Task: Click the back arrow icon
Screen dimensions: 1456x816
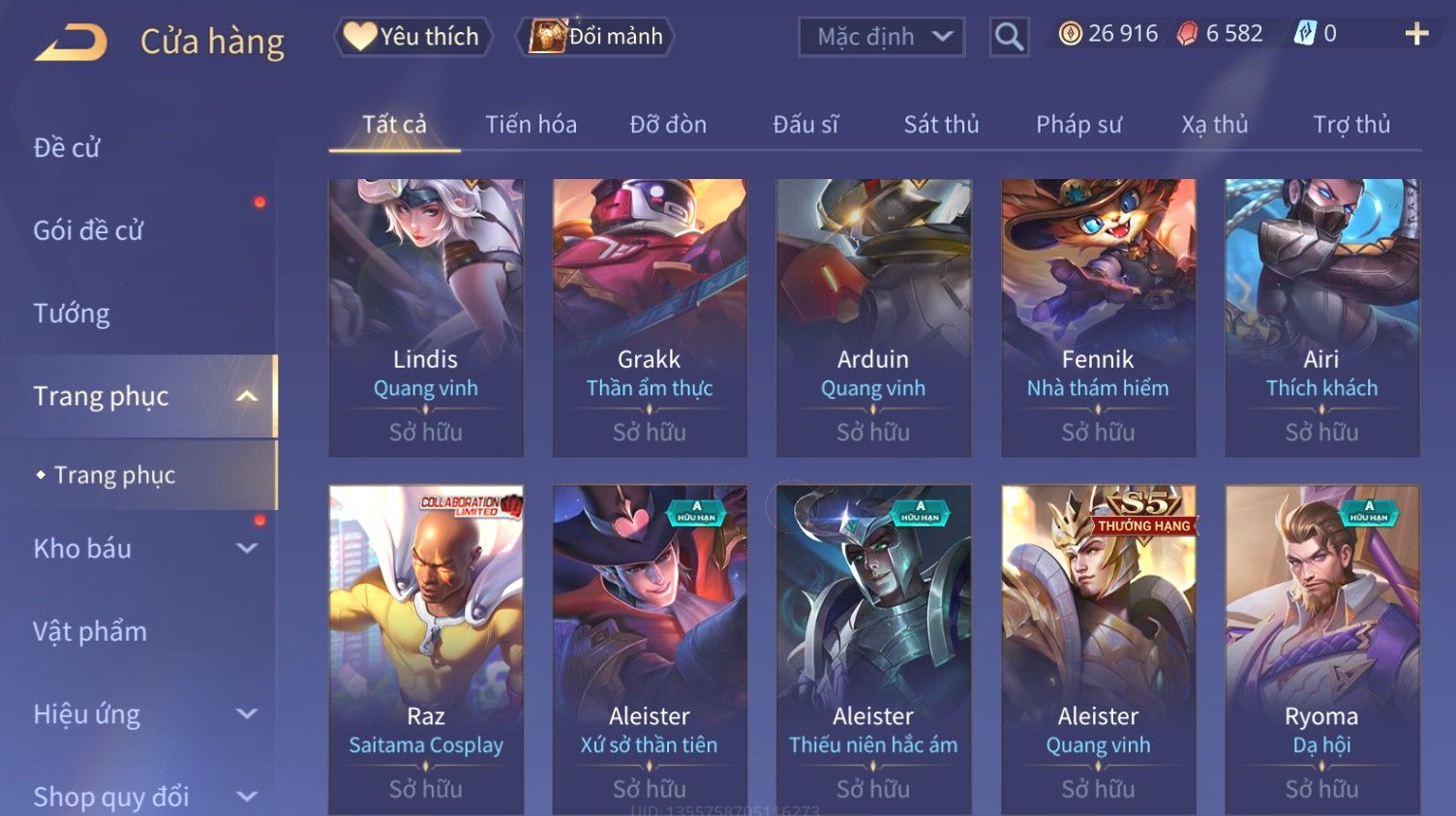Action: [71, 42]
